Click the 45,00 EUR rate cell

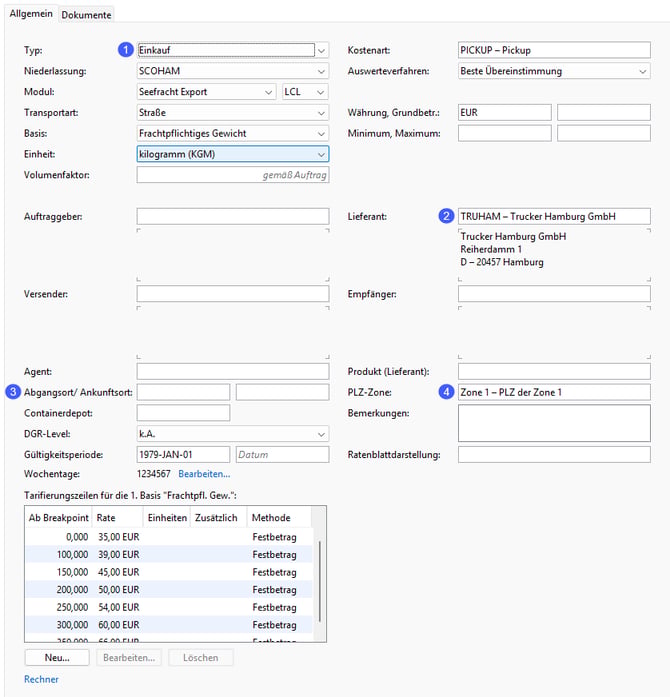pos(118,573)
